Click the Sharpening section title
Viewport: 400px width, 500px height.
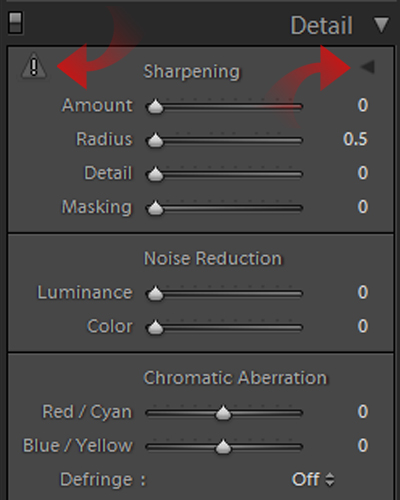pos(191,72)
